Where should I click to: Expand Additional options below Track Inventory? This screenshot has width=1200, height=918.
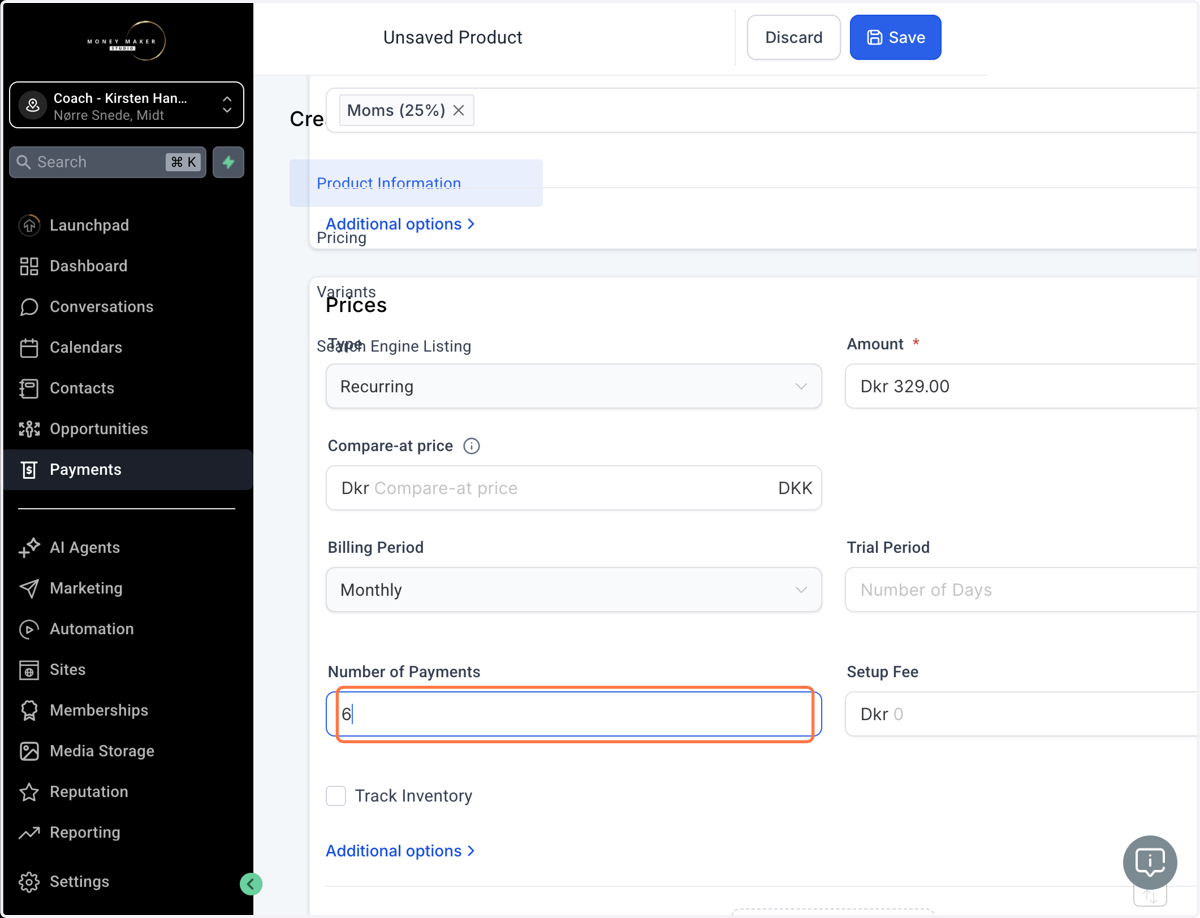point(400,851)
